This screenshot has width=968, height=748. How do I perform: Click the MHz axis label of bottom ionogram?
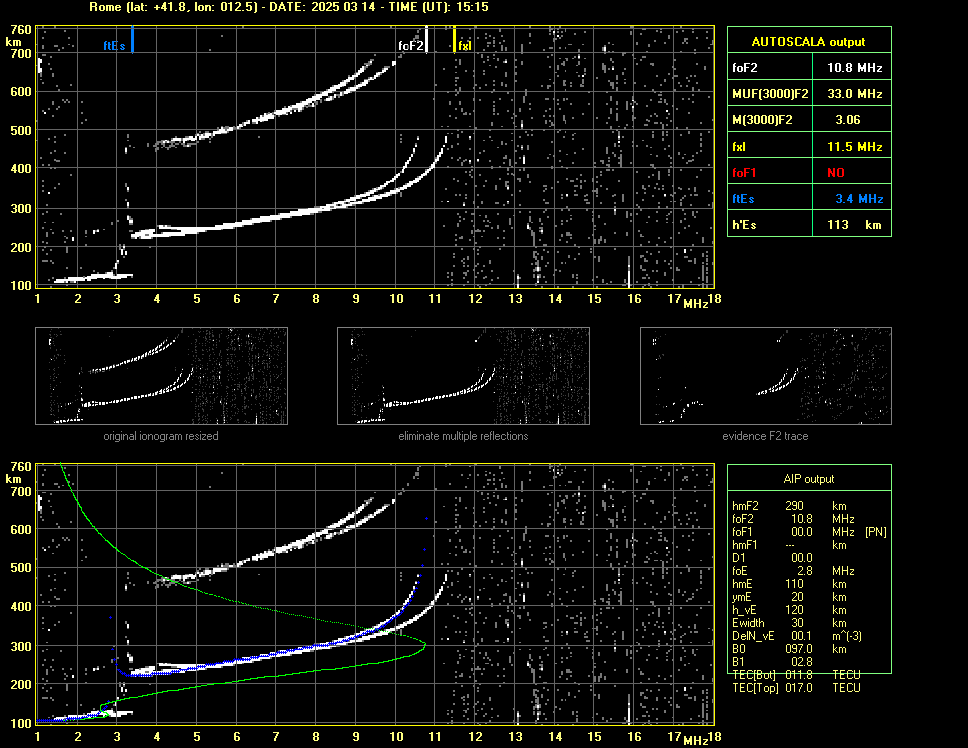[x=696, y=741]
